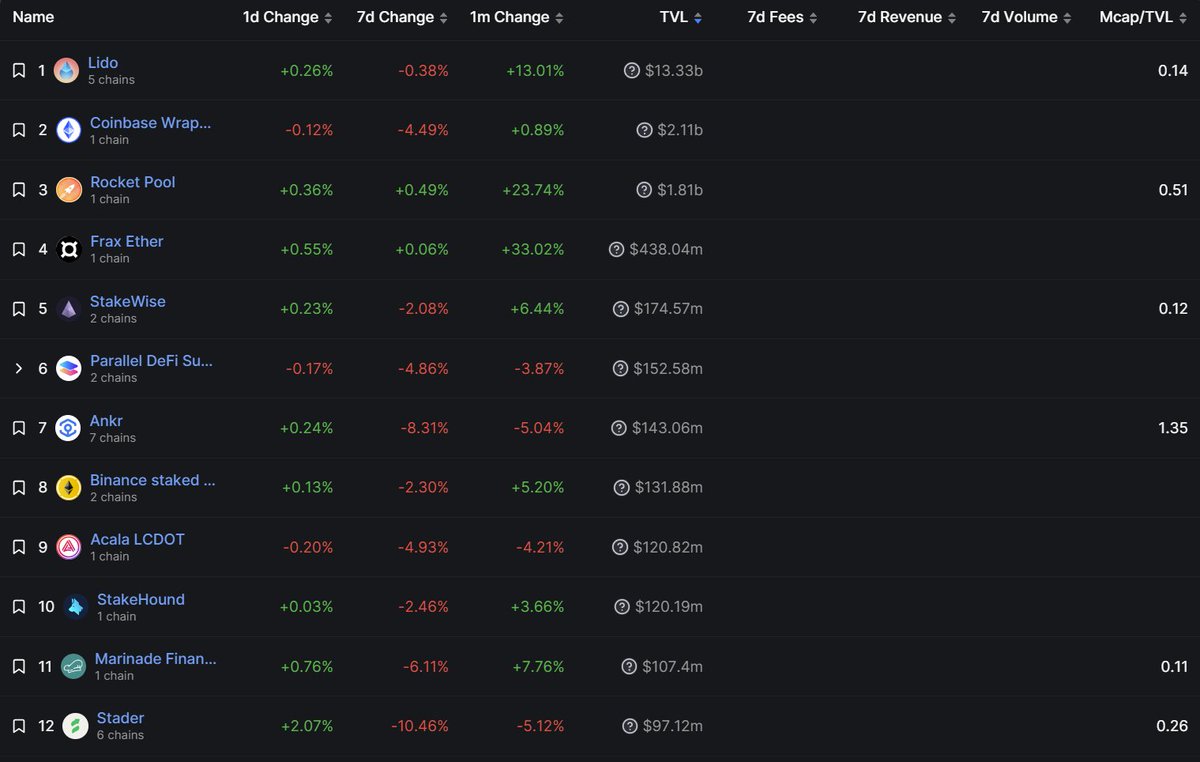Bookmark the Marinade Finance row

pyautogui.click(x=18, y=666)
